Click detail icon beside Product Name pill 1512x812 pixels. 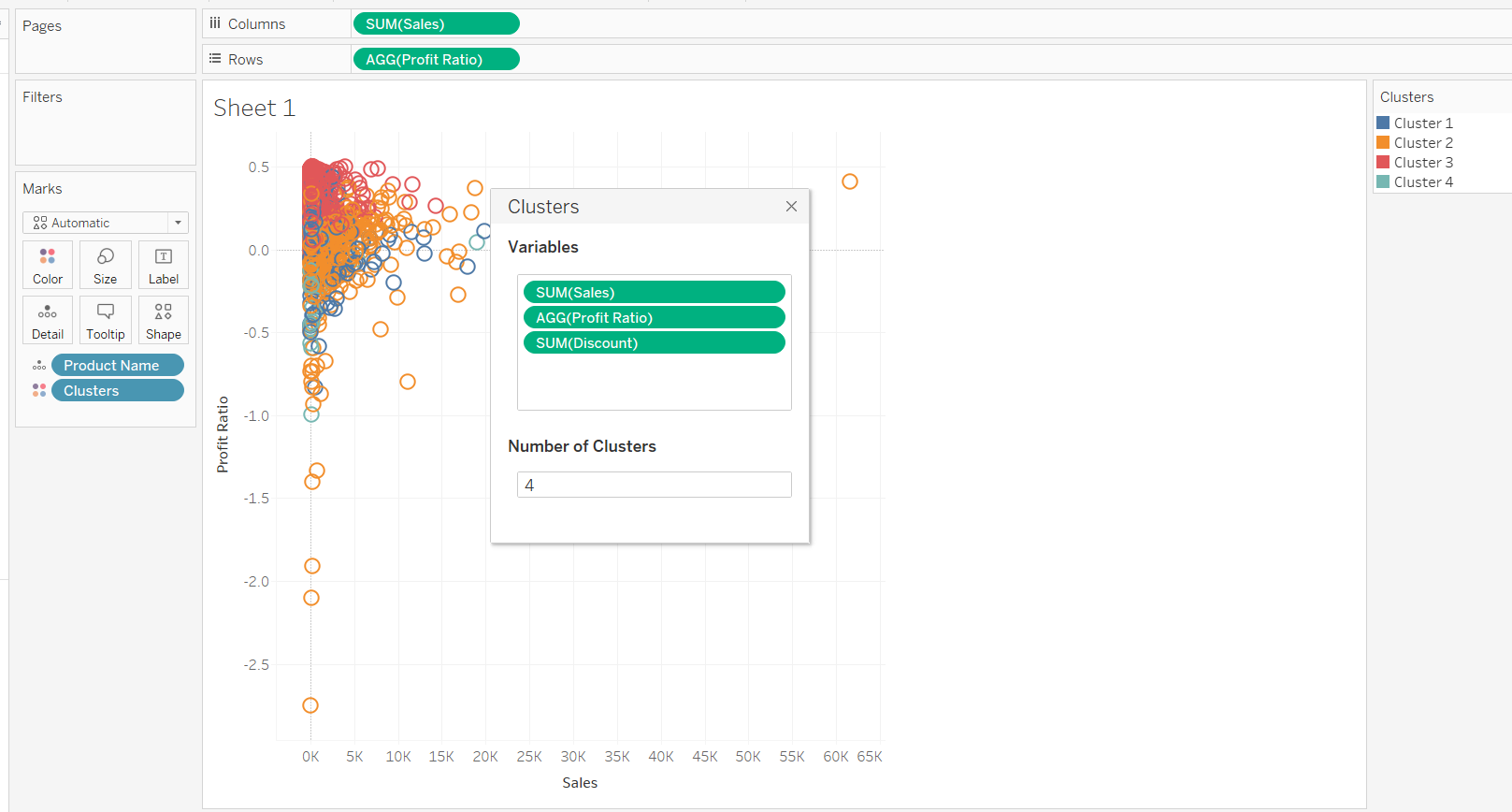click(x=39, y=366)
